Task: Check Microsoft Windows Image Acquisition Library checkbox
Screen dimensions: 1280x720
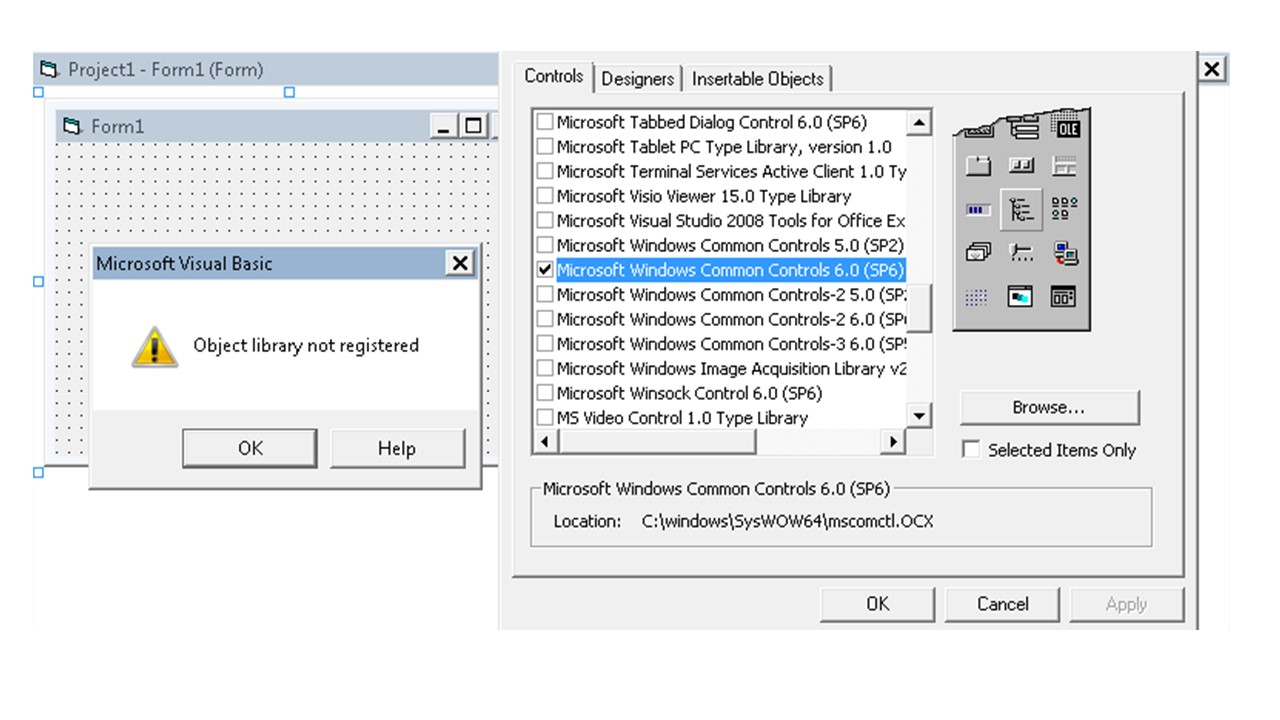Action: coord(545,368)
